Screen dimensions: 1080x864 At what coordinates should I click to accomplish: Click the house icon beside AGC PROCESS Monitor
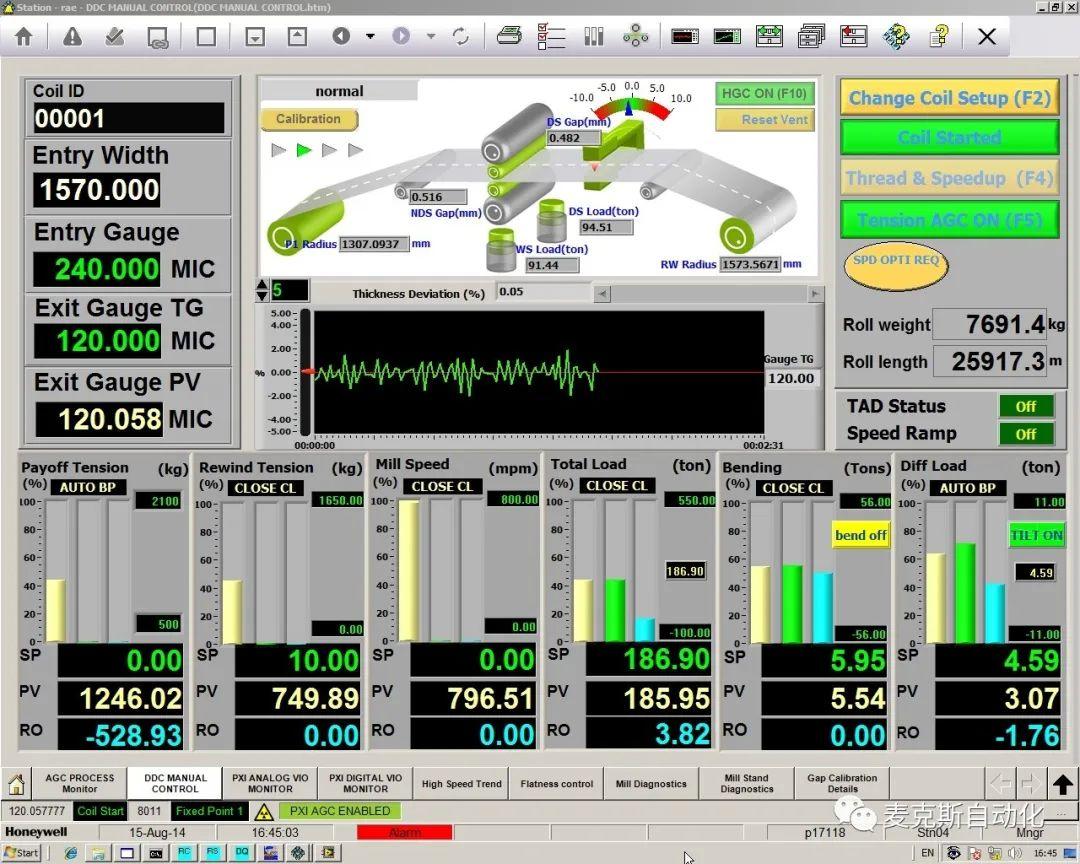pos(16,783)
